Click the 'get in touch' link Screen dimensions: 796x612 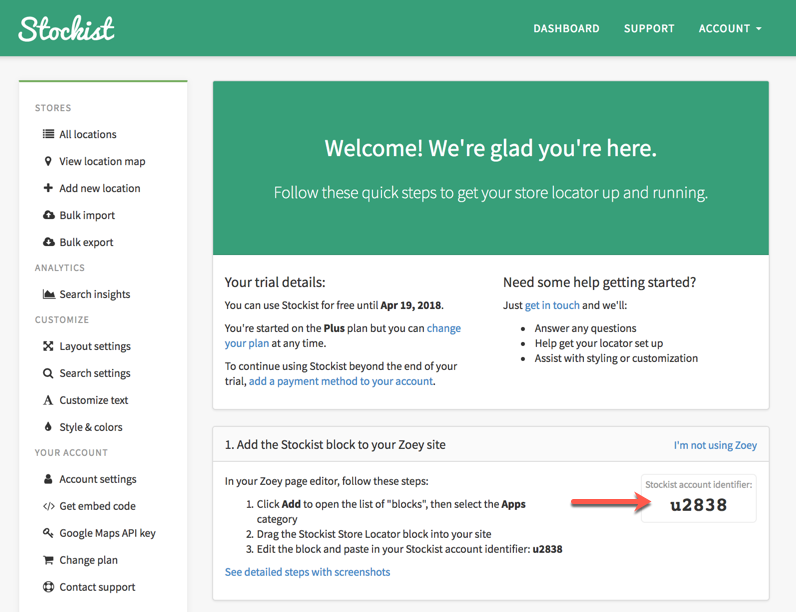552,305
